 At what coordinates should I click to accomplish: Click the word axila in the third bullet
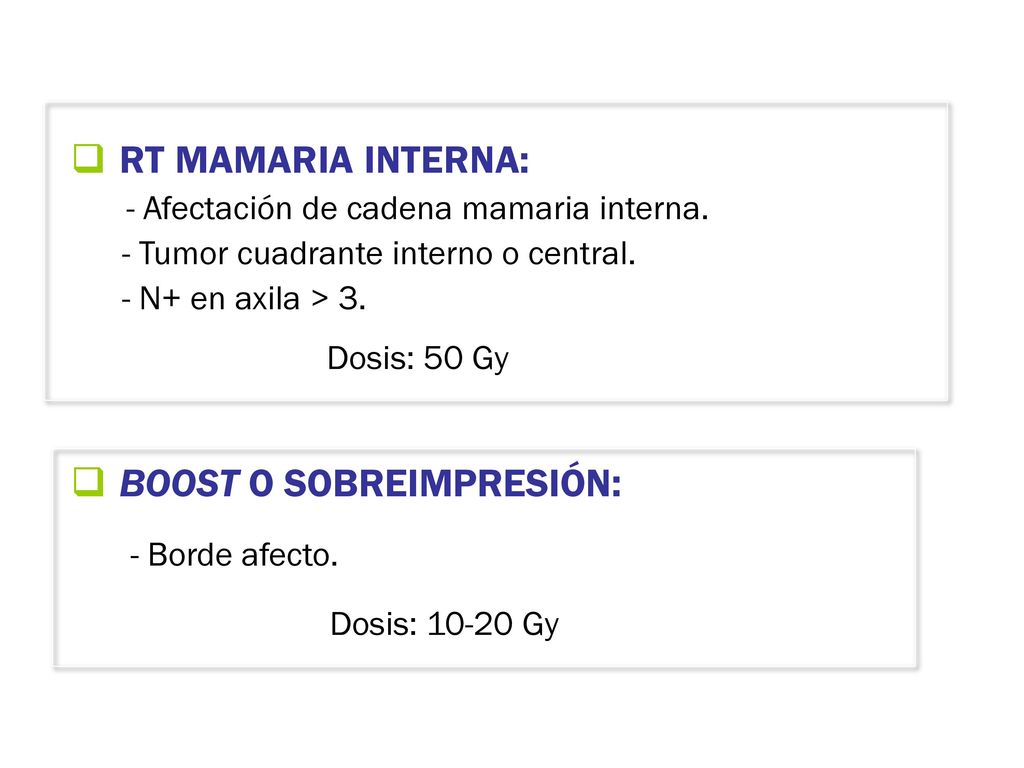[x=267, y=299]
